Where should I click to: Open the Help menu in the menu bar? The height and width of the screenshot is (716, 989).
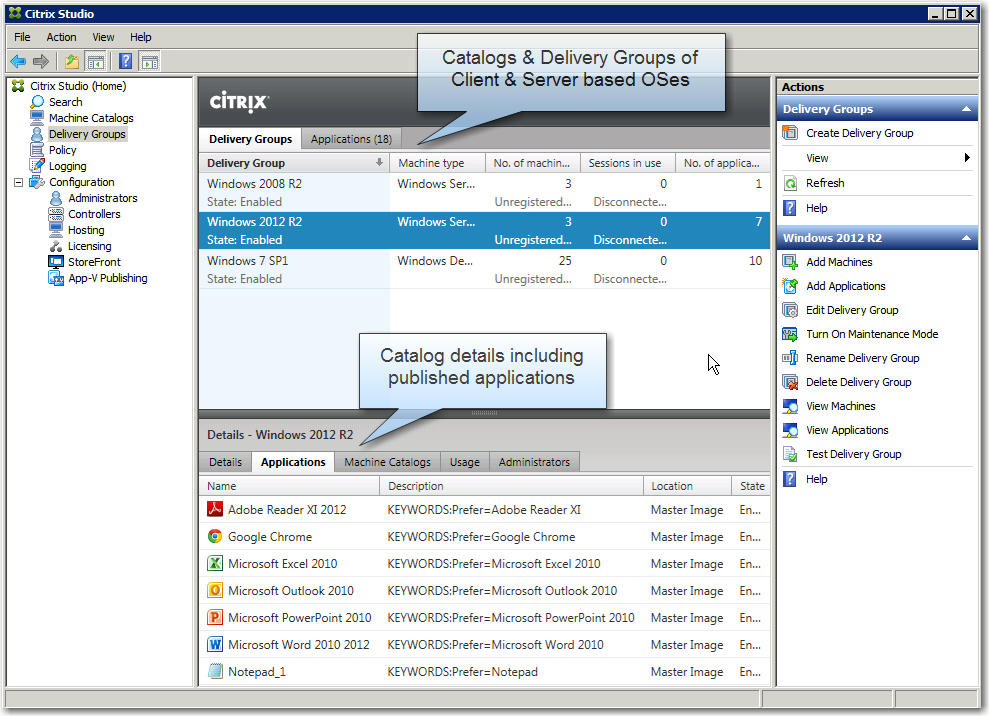[x=141, y=37]
